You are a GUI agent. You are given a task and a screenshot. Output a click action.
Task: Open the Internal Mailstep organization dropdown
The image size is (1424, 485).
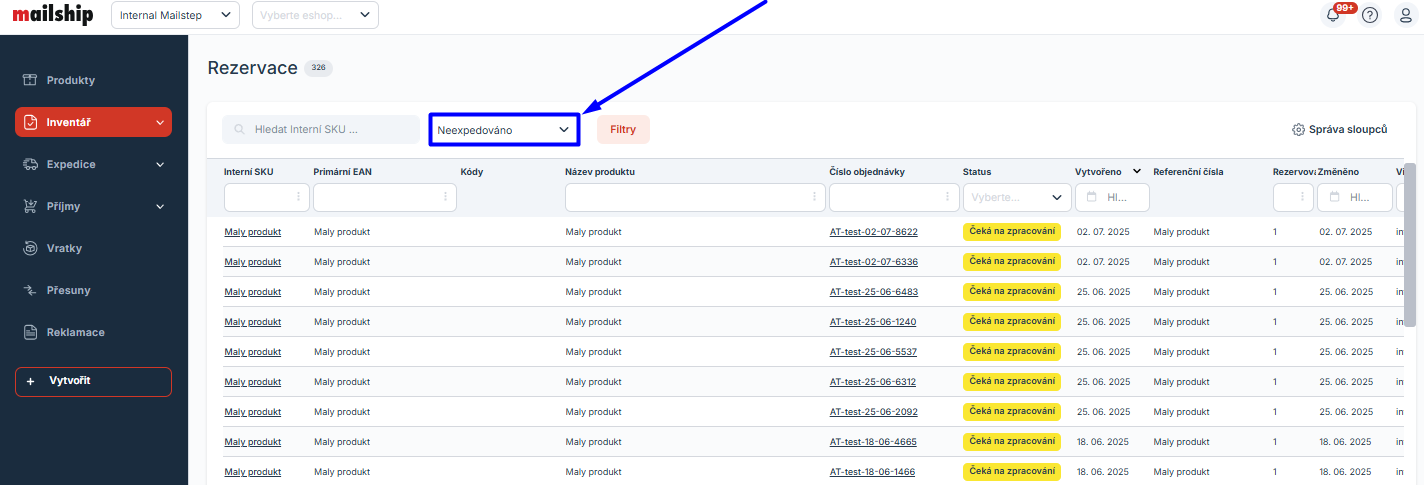[175, 15]
